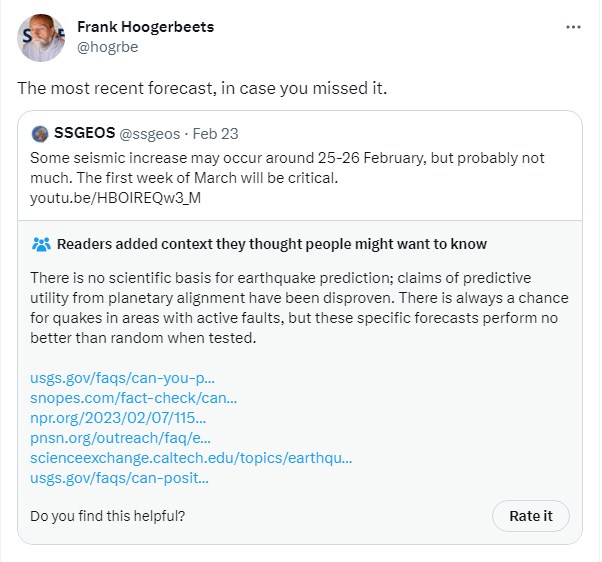This screenshot has width=602, height=562.
Task: Open the usgs.gov/faqs/can-posit link
Action: point(119,478)
